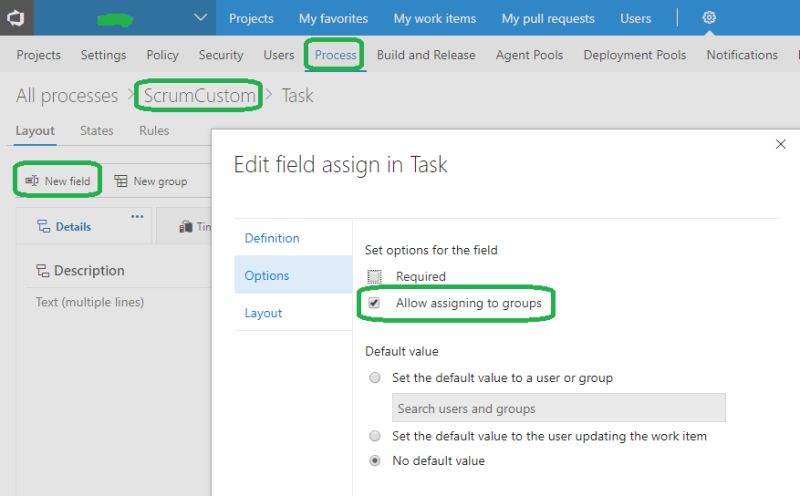Click the Set options for the field text

[431, 250]
